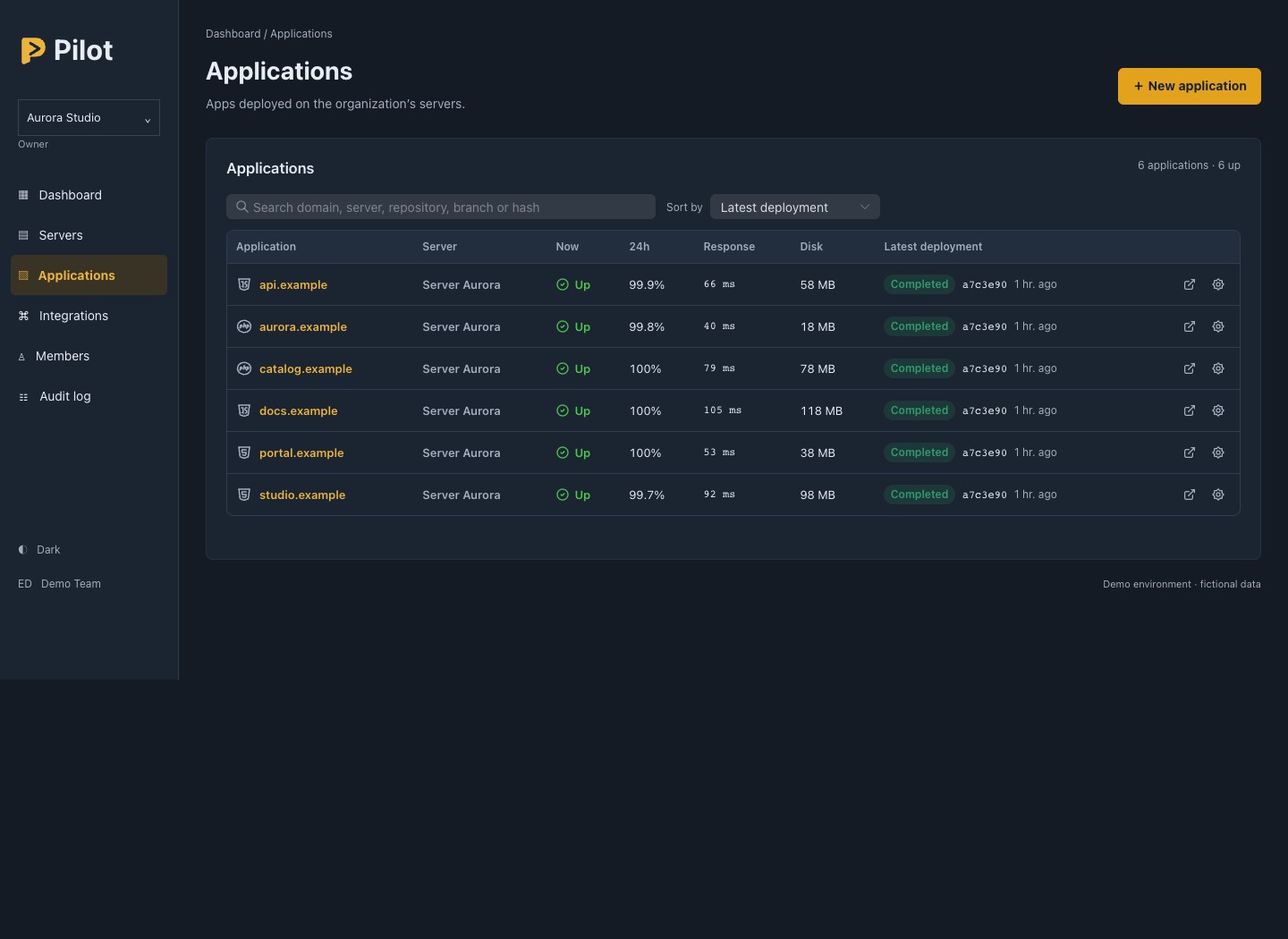Open the docs.example application link
The height and width of the screenshot is (939, 1288).
[299, 410]
